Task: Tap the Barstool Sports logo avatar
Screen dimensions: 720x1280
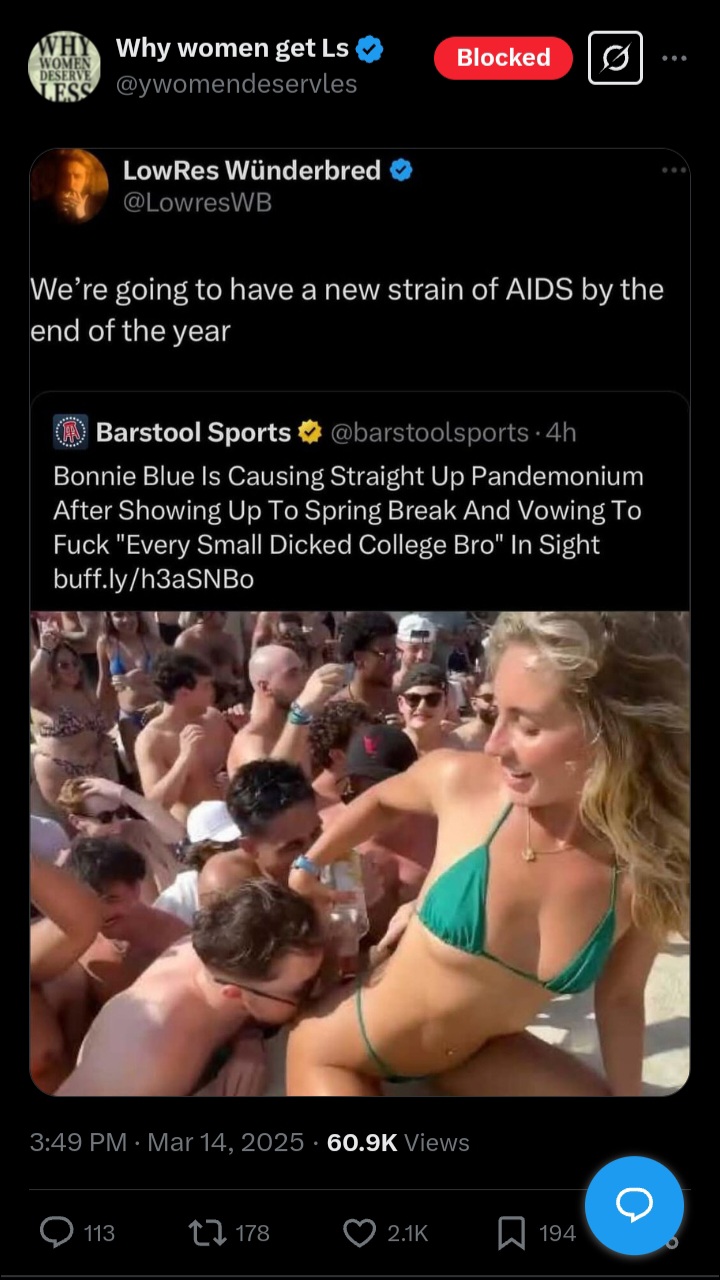Action: tap(70, 433)
